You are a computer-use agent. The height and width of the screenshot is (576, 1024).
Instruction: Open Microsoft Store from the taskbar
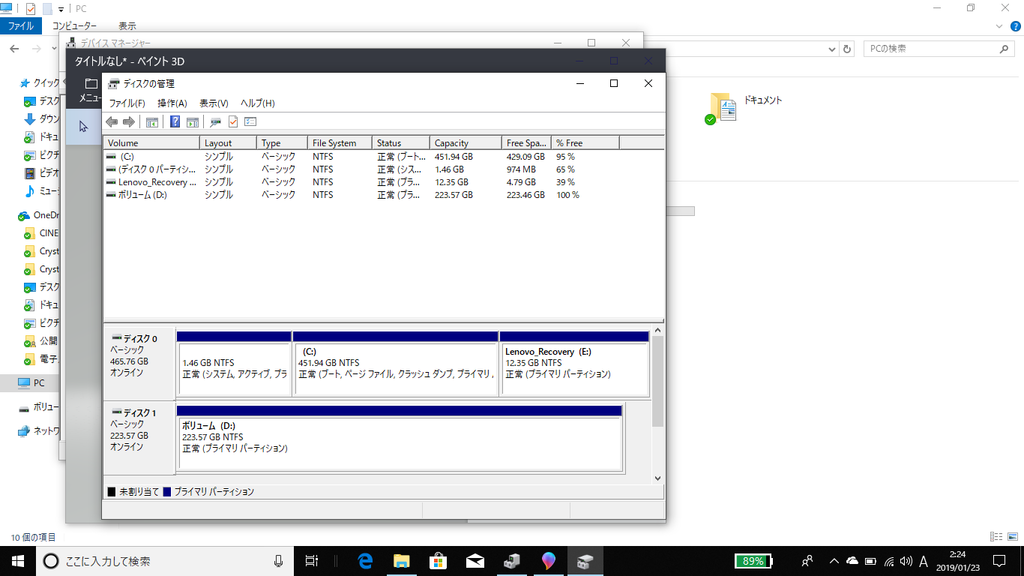click(x=438, y=561)
